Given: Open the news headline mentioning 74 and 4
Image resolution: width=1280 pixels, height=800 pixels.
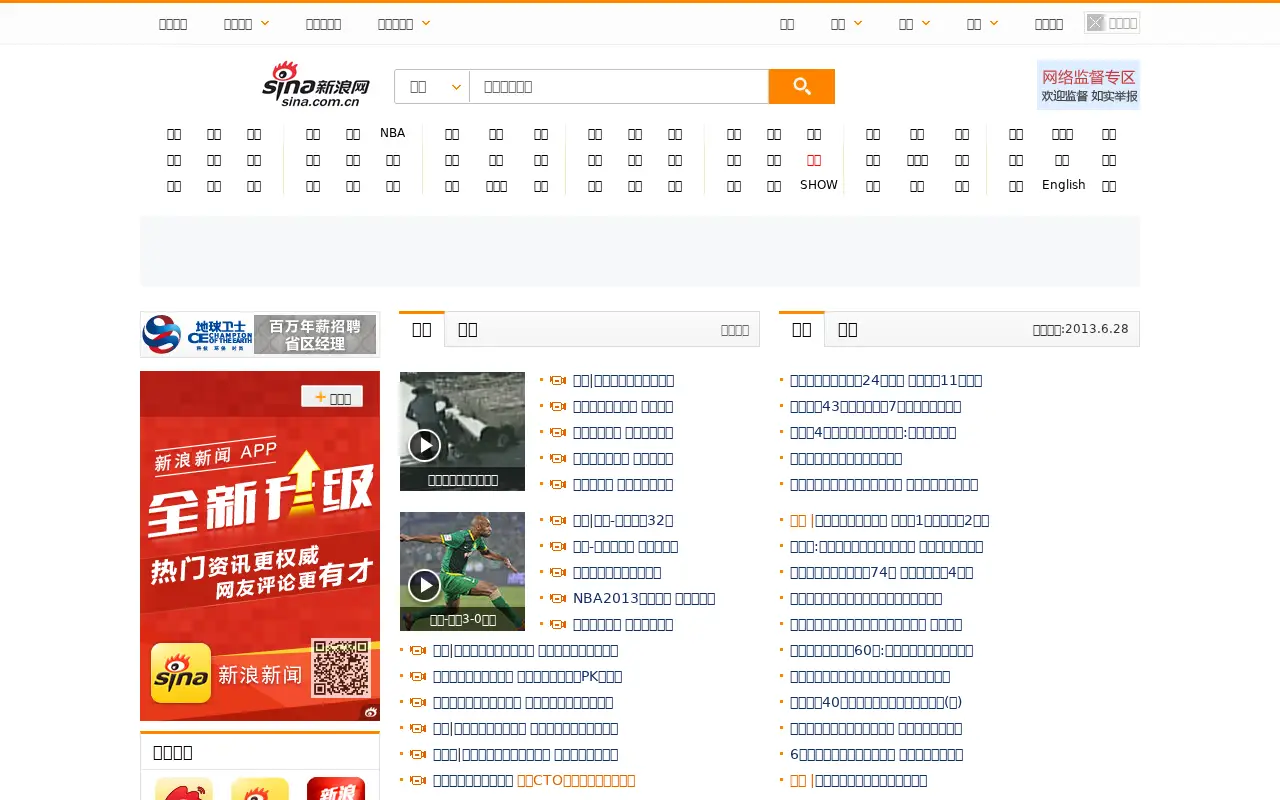Looking at the screenshot, I should coord(881,573).
